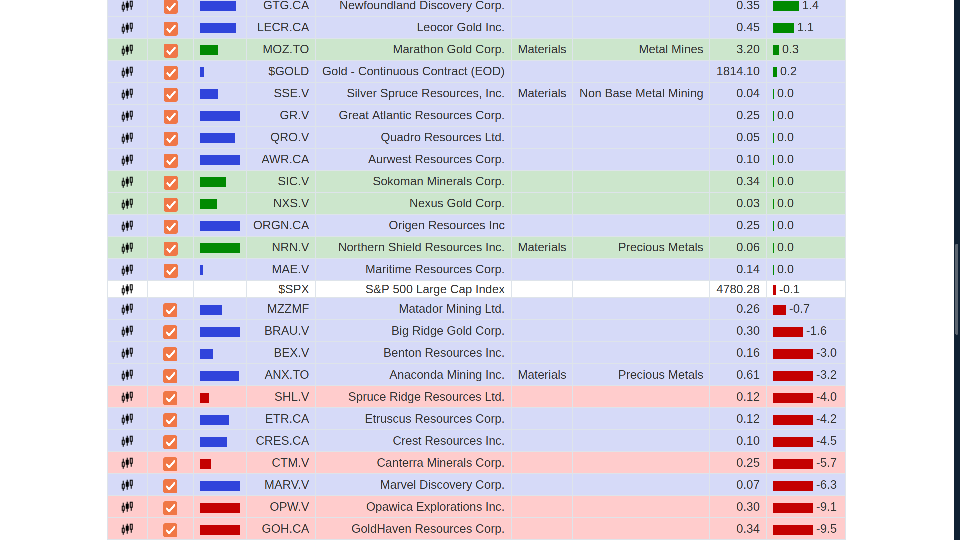This screenshot has width=960, height=540.
Task: Toggle Canterra Minerals checkbox
Action: click(x=170, y=465)
